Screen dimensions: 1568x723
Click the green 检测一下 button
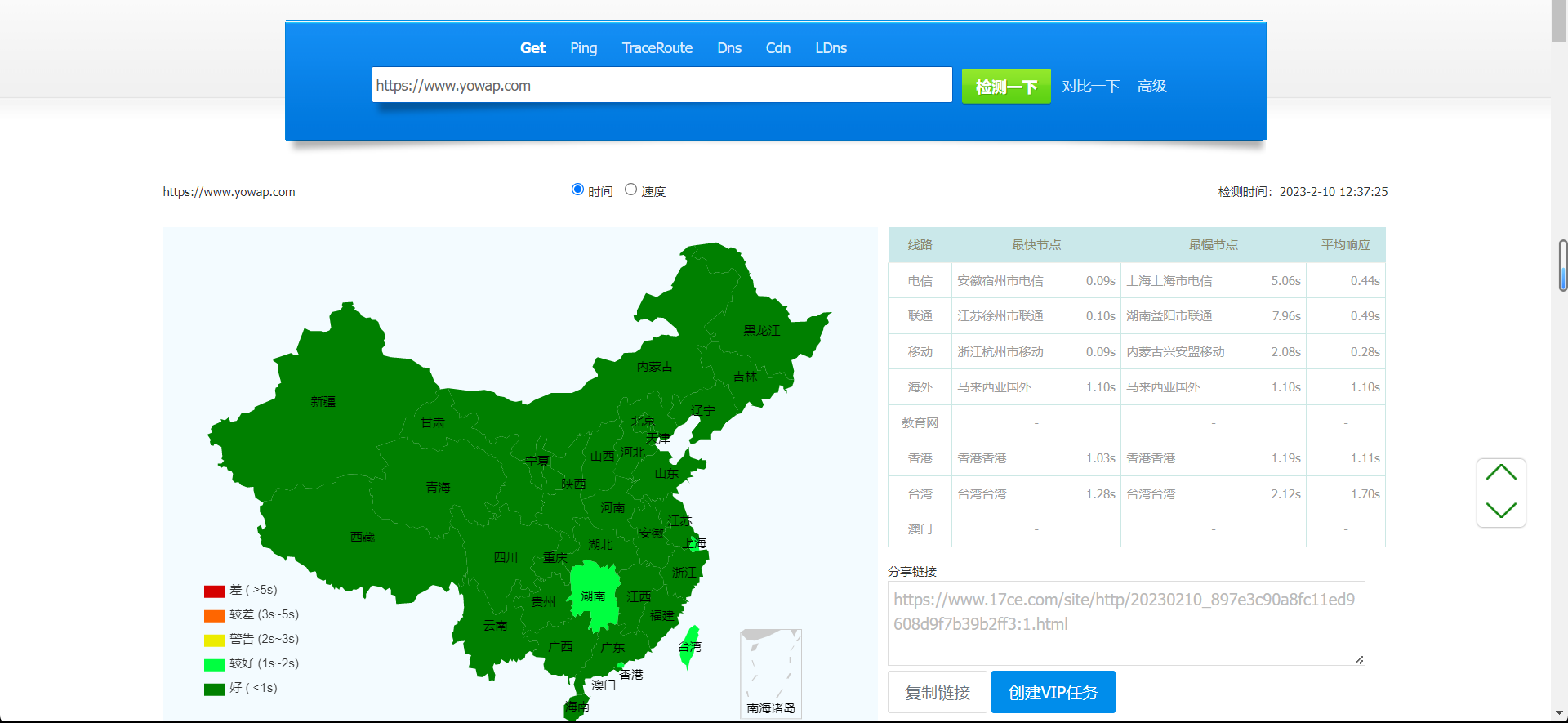point(1006,86)
